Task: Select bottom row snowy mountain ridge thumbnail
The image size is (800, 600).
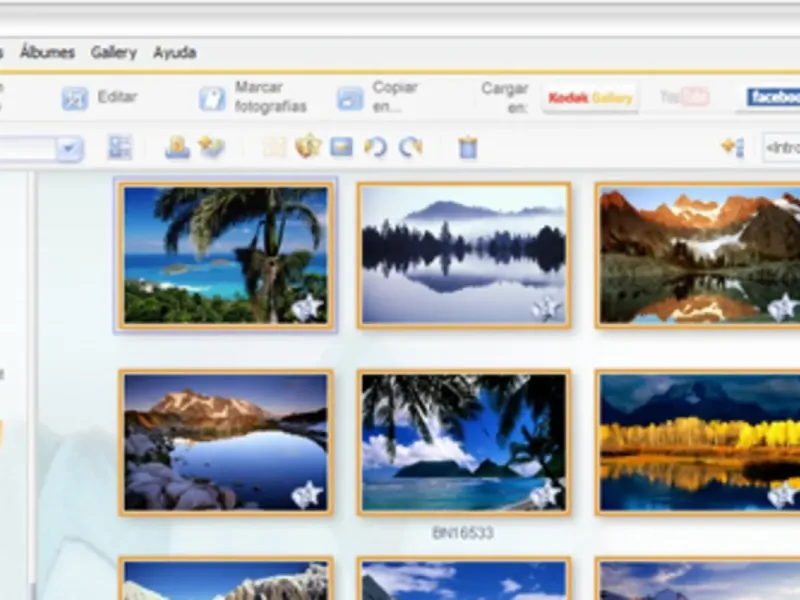Action: coord(226,579)
